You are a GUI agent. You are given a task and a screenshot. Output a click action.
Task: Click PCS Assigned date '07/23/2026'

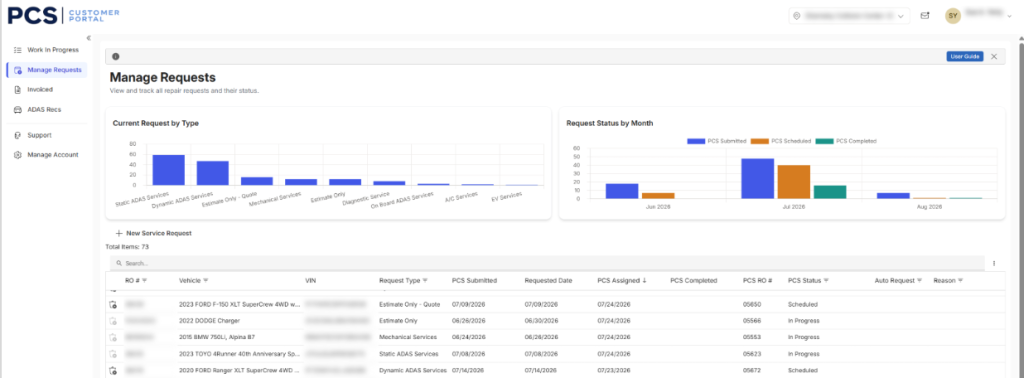point(614,370)
